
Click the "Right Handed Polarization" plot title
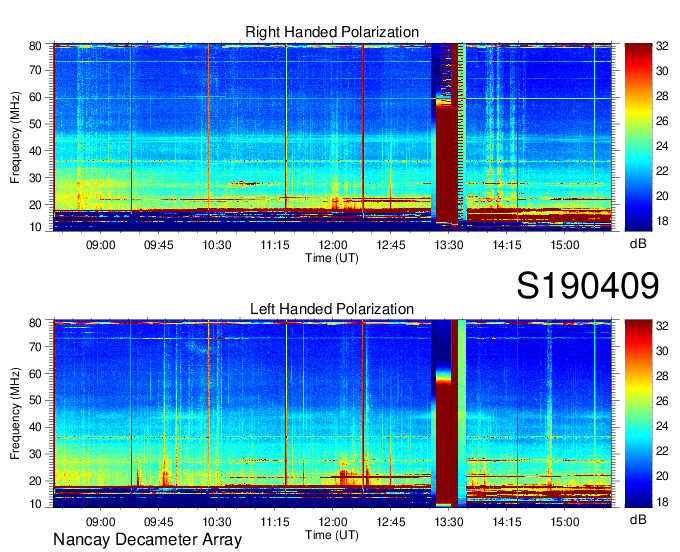click(332, 32)
